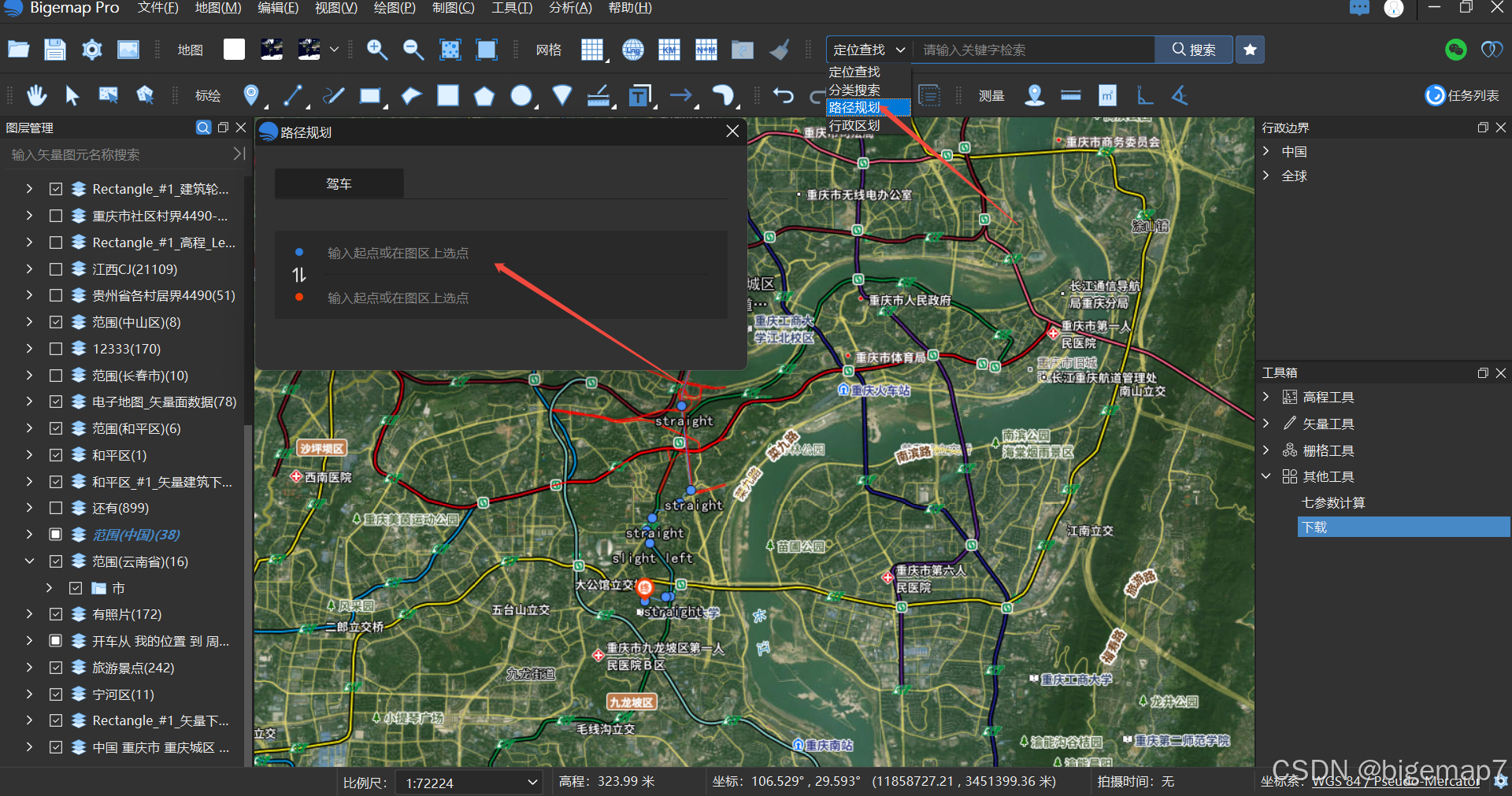Click the WGS 84 / Pseudo-Mercator coordinate link

tap(1396, 781)
